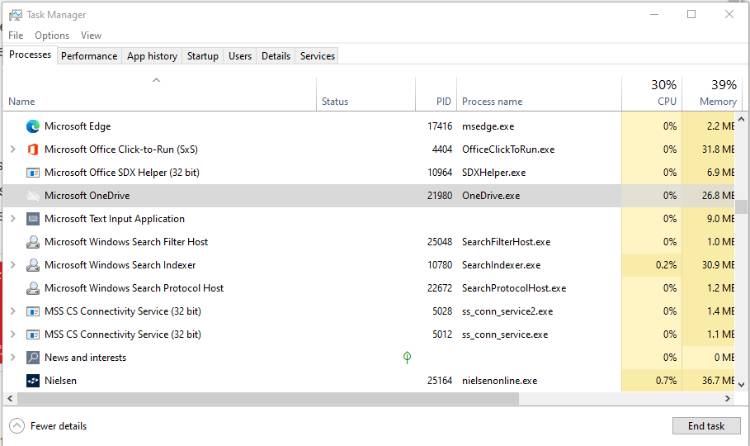The width and height of the screenshot is (750, 446).
Task: Select the Microsoft Office SDX Helper icon
Action: [x=33, y=172]
